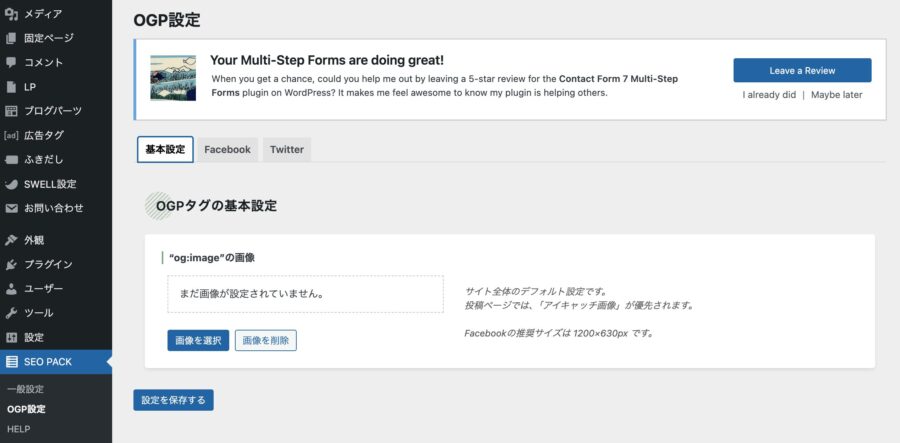This screenshot has height=443, width=900.
Task: Click the コメント speech bubble icon
Action: [x=11, y=63]
